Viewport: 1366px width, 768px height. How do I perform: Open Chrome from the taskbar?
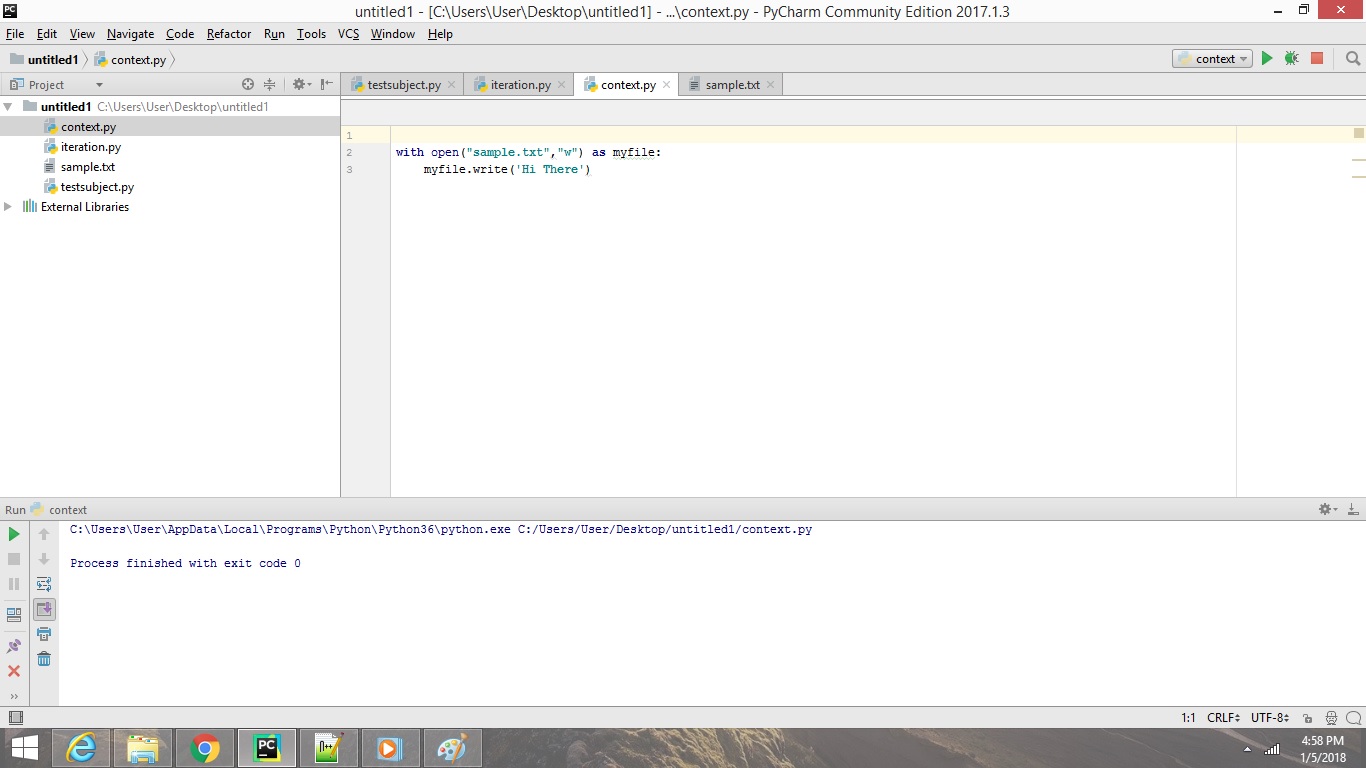205,748
